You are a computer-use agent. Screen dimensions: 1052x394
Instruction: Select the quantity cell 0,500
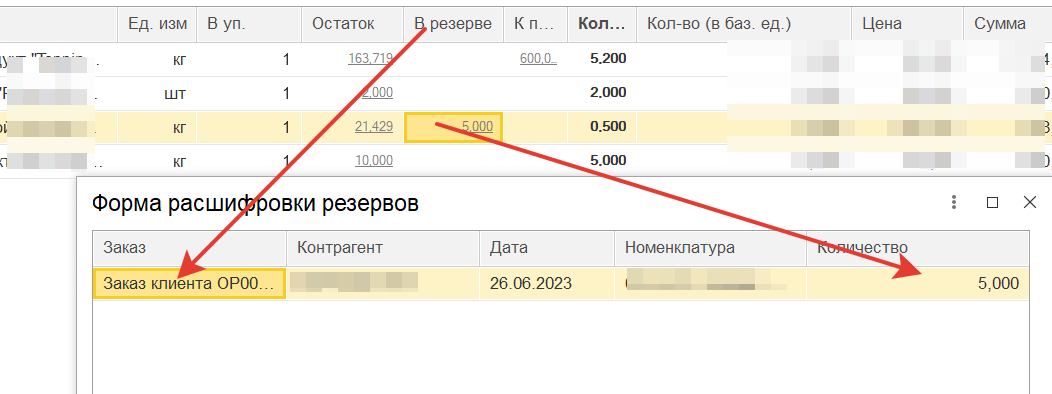[x=602, y=127]
